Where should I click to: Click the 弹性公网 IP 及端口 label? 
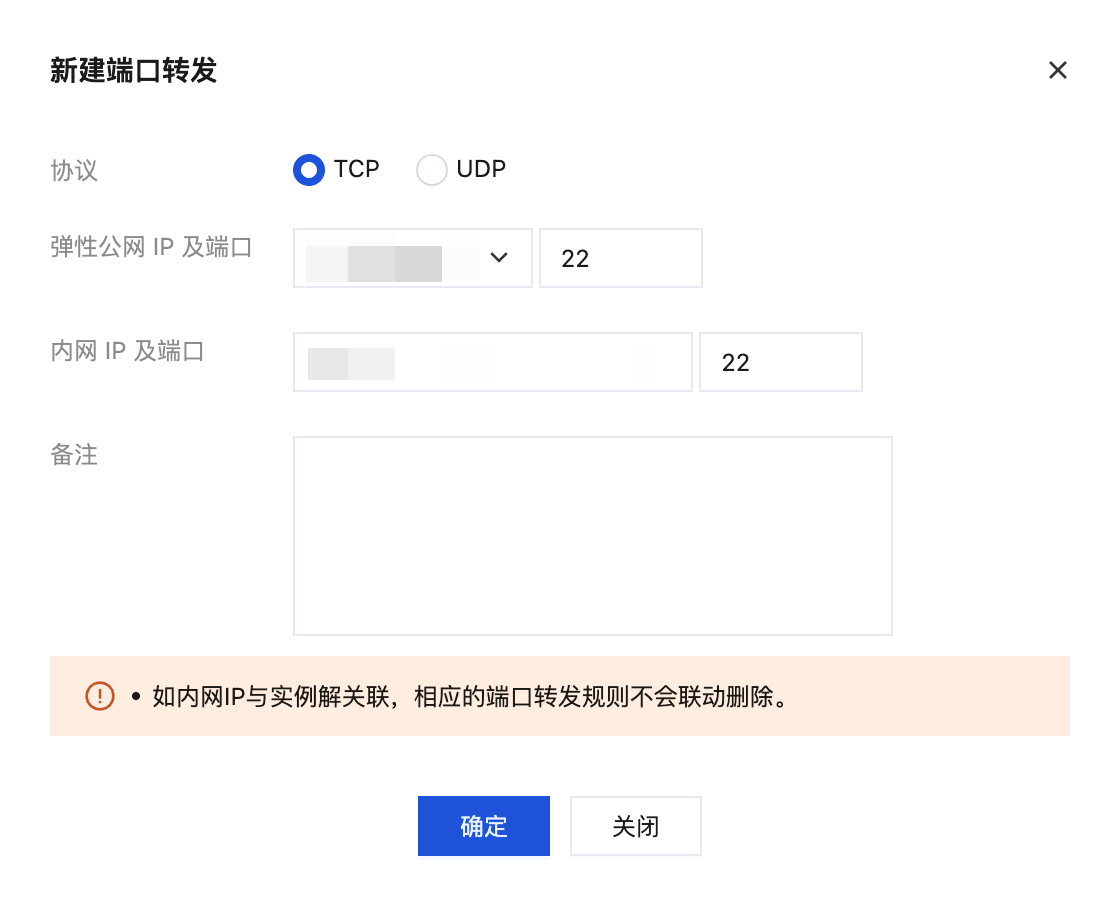[x=151, y=247]
